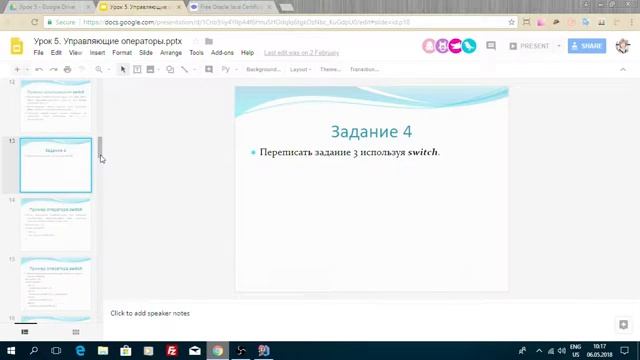
Task: Add a comment from the toolbar
Action: [209, 69]
